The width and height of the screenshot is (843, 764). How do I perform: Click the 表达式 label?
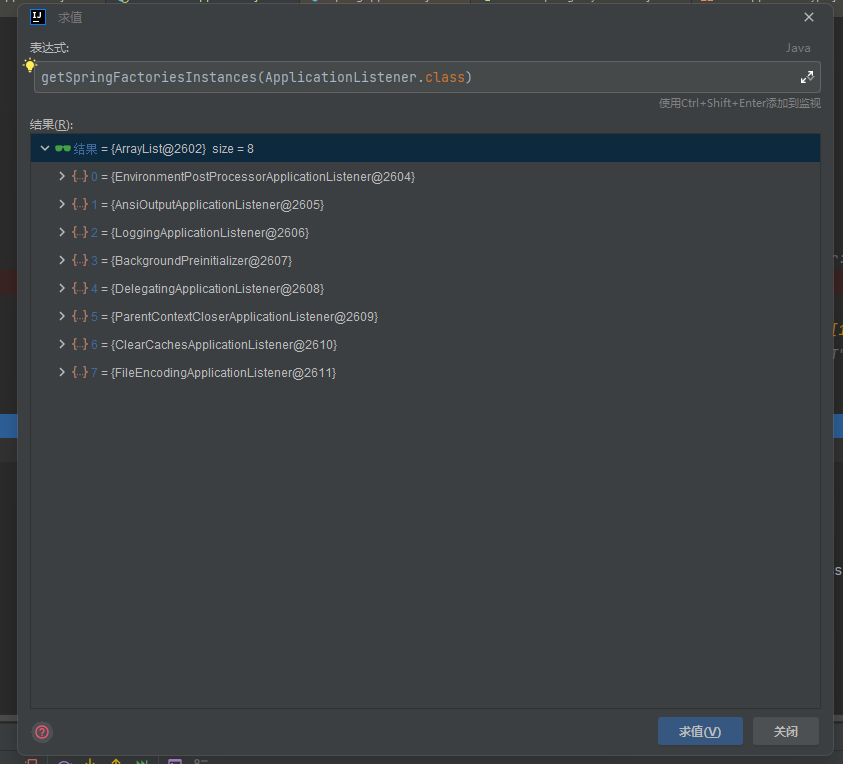pos(49,48)
